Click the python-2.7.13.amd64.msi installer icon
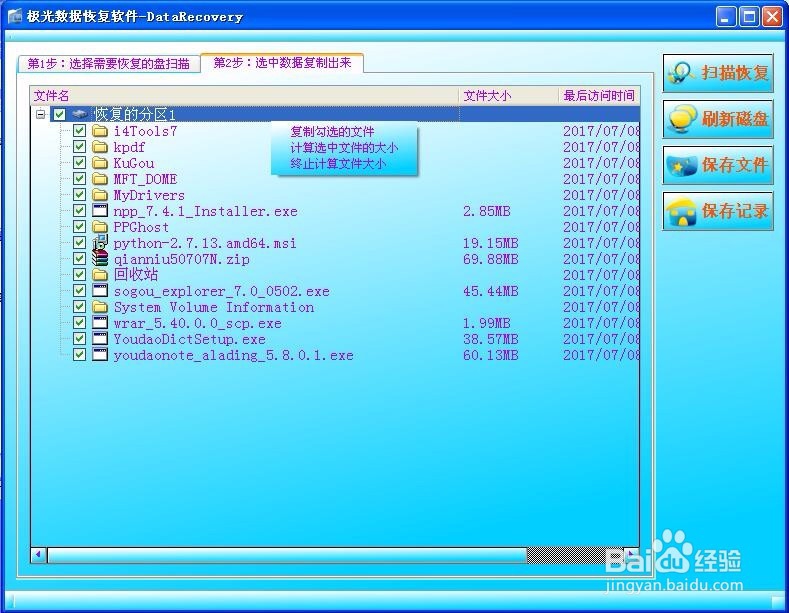This screenshot has width=789, height=613. (100, 243)
